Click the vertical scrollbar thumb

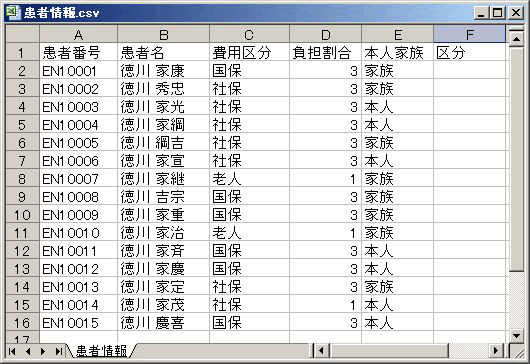point(516,160)
